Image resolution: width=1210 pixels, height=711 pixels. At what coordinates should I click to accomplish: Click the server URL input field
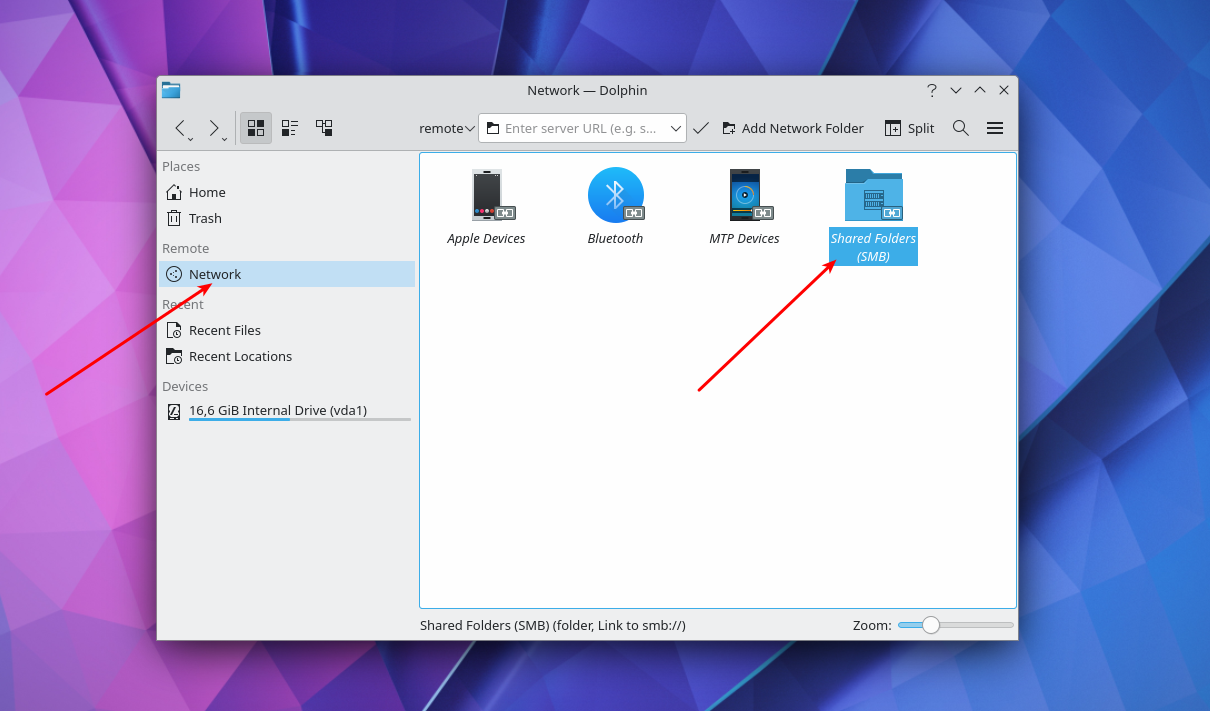click(580, 128)
